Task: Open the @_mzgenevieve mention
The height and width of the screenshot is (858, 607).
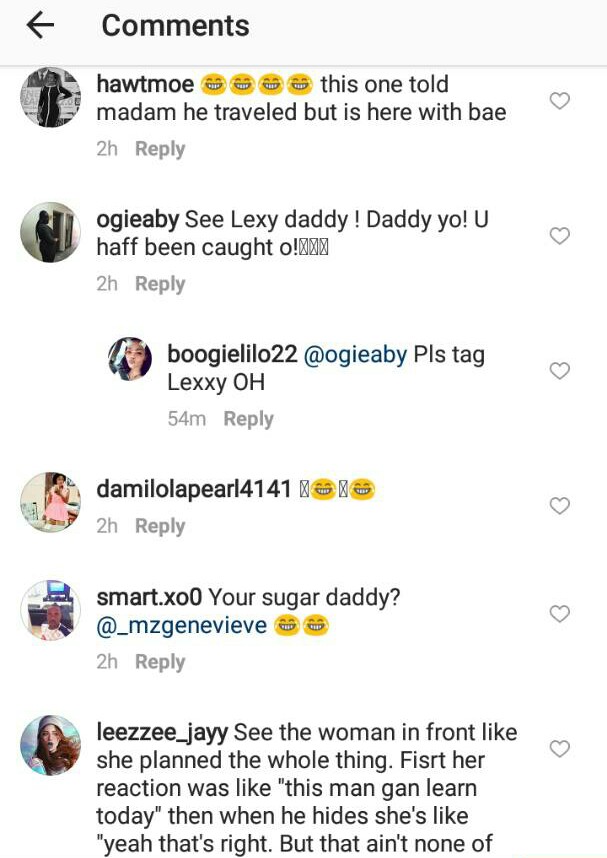Action: pyautogui.click(x=181, y=626)
